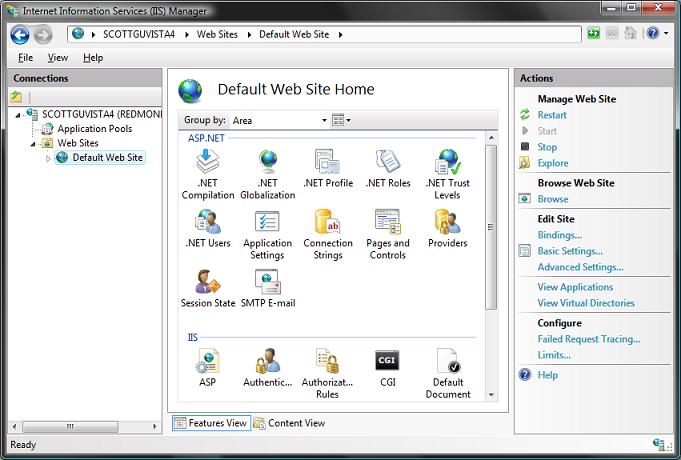681x460 pixels.
Task: Collapse the SCOTTGUVISTA4 server node
Action: click(18, 115)
